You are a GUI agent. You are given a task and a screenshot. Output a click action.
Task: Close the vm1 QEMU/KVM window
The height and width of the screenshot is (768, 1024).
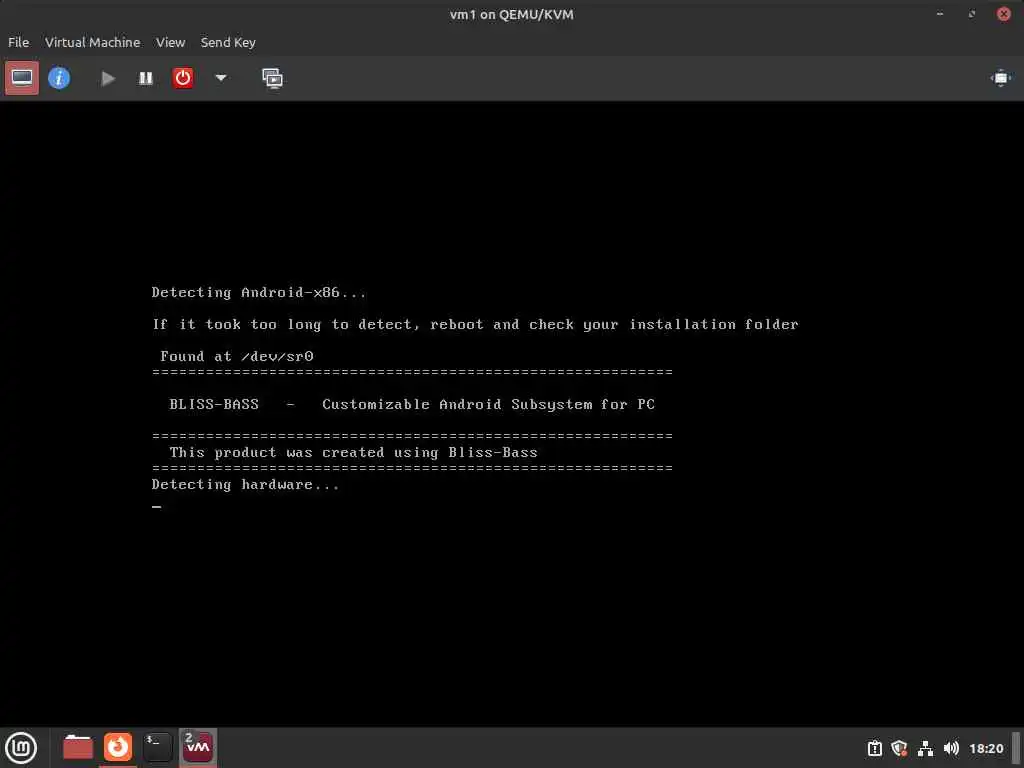click(x=1004, y=14)
